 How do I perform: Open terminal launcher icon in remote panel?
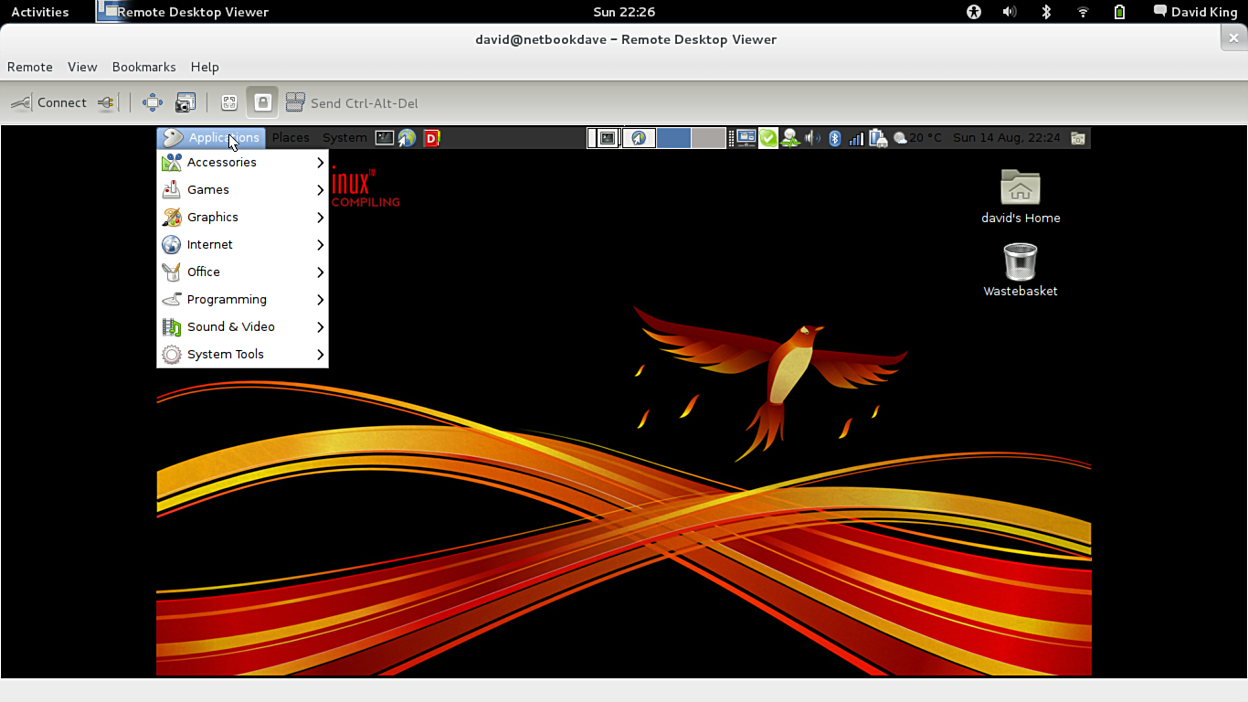coord(384,138)
